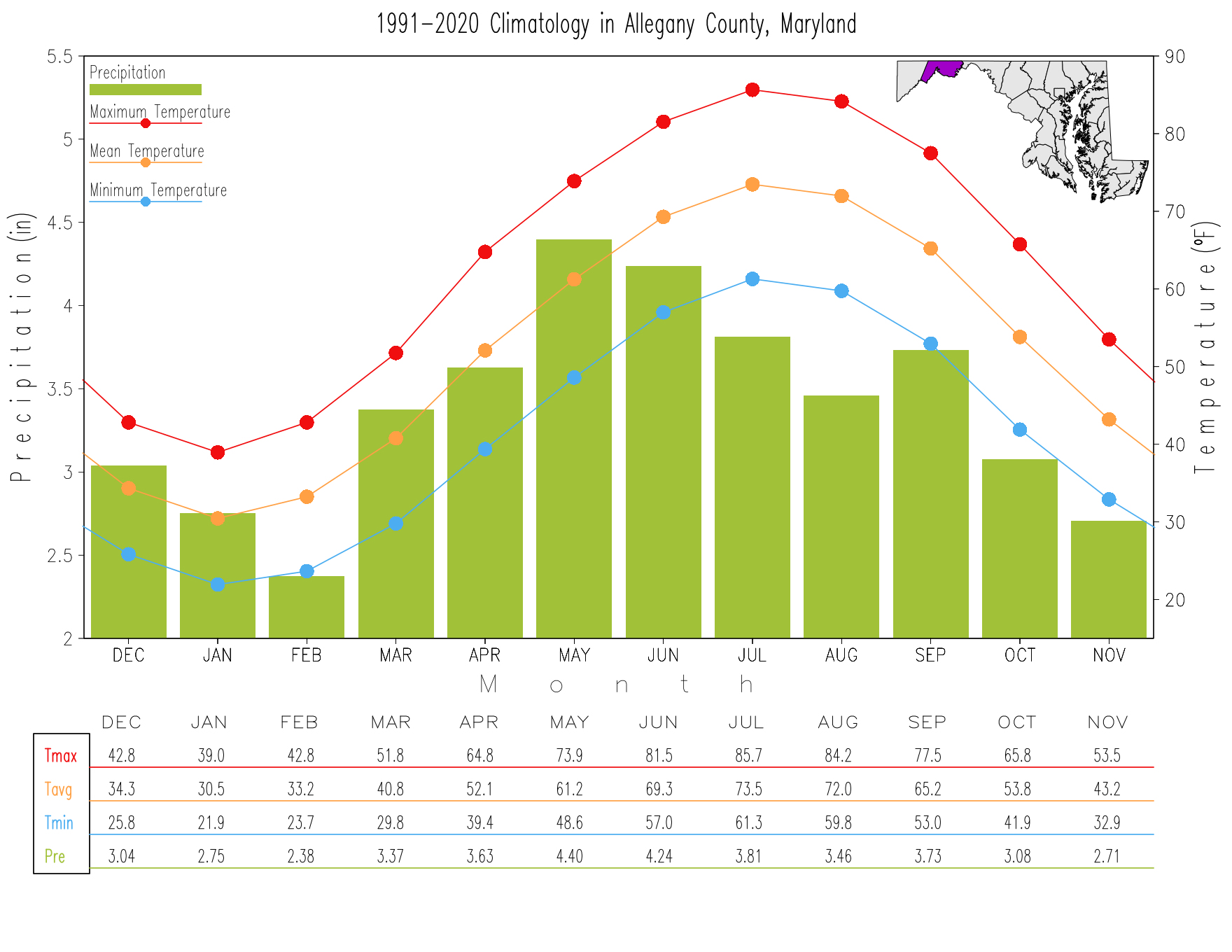Click the October minimum temperature point

1020,430
